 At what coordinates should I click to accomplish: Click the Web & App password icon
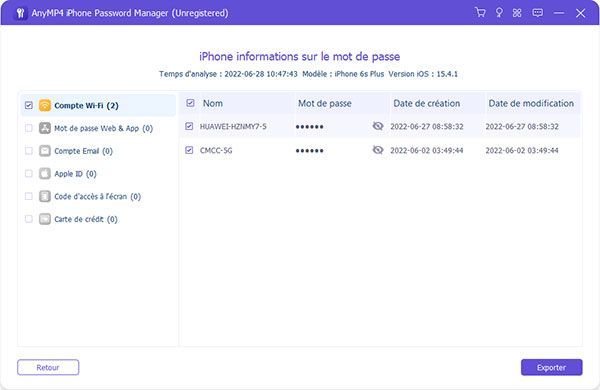(45, 128)
